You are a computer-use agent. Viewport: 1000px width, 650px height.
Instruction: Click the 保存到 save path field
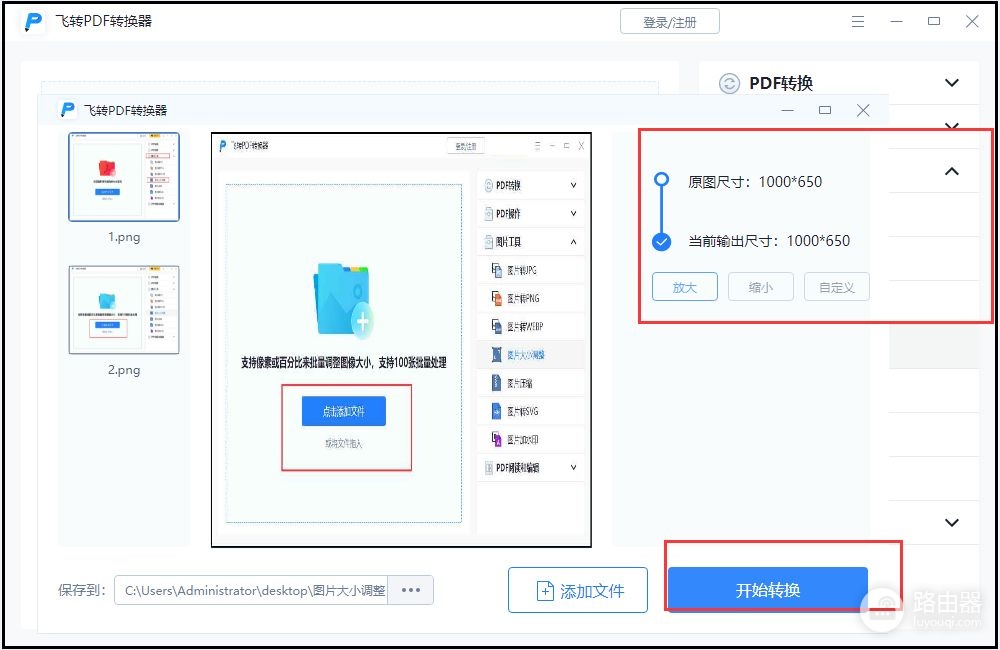click(x=251, y=590)
